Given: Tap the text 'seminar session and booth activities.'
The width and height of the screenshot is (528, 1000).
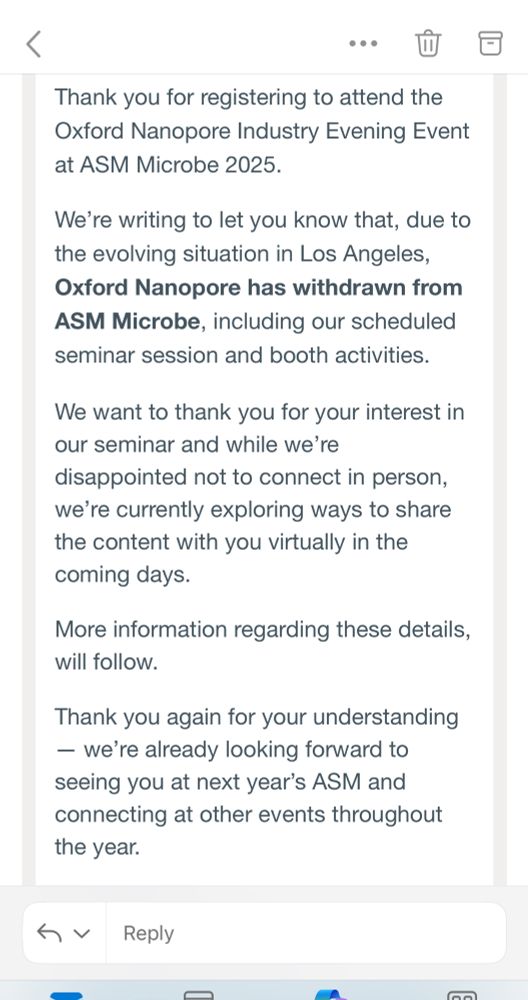Looking at the screenshot, I should click(242, 355).
